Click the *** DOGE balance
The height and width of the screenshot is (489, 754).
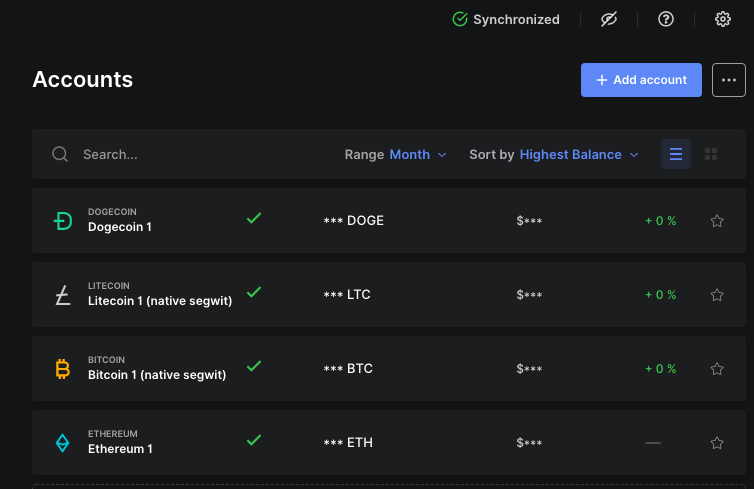pos(353,221)
